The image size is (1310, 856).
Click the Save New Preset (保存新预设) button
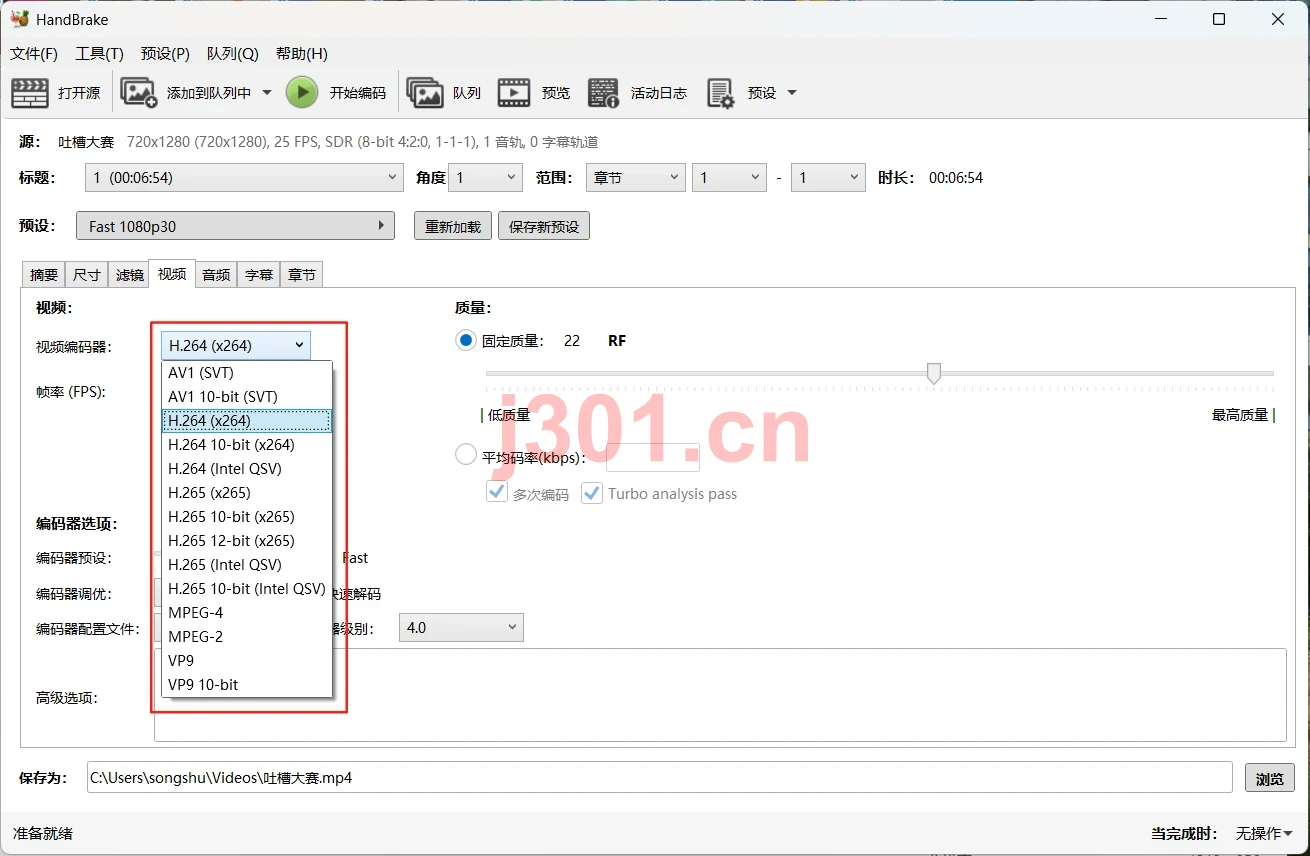point(544,226)
